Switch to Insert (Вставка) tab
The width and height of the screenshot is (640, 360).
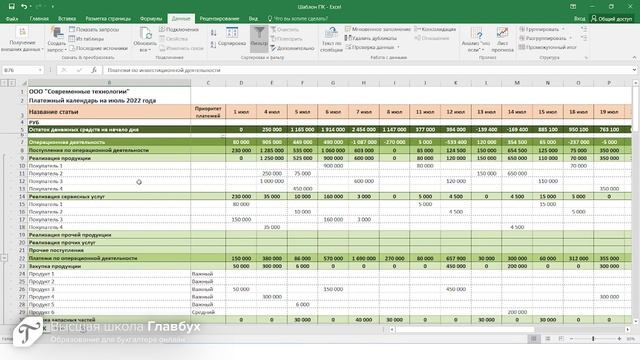click(x=67, y=19)
